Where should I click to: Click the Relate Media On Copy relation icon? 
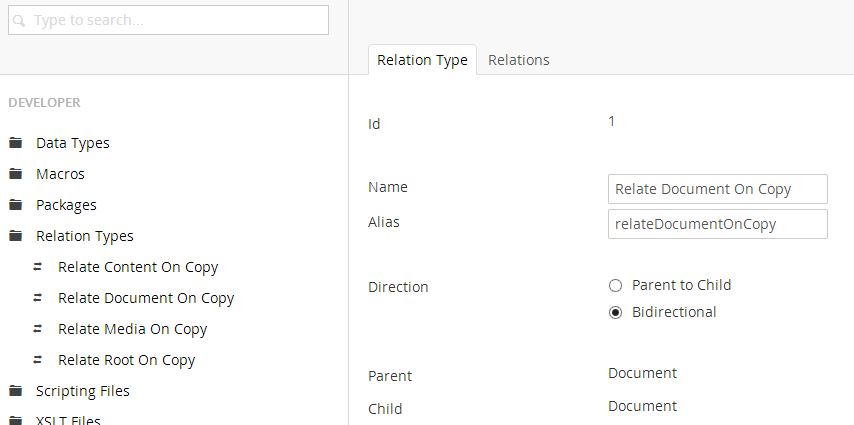click(38, 329)
